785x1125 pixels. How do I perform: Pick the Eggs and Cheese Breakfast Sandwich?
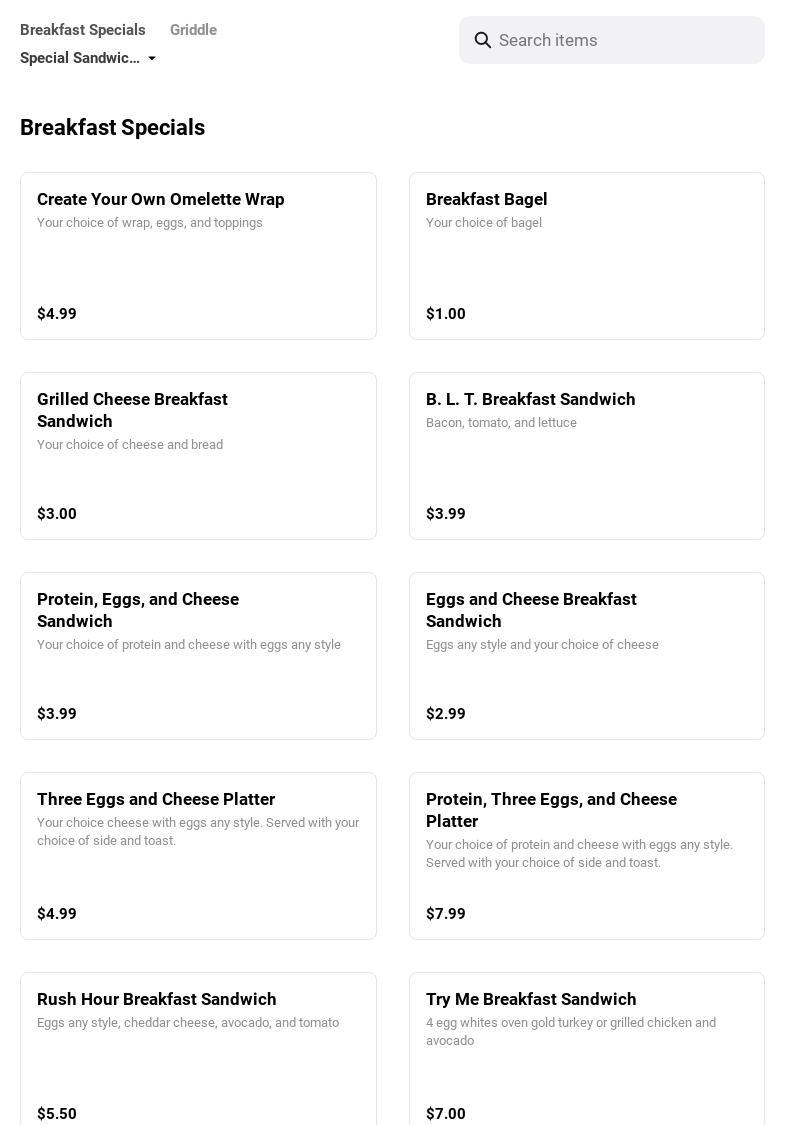click(x=586, y=656)
